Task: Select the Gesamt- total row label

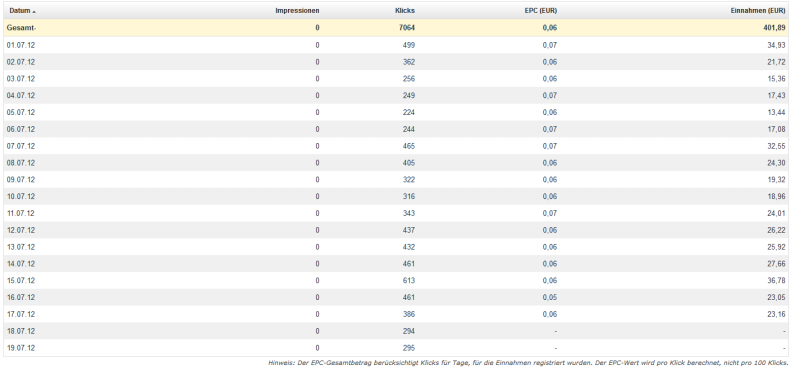Action: (21, 28)
